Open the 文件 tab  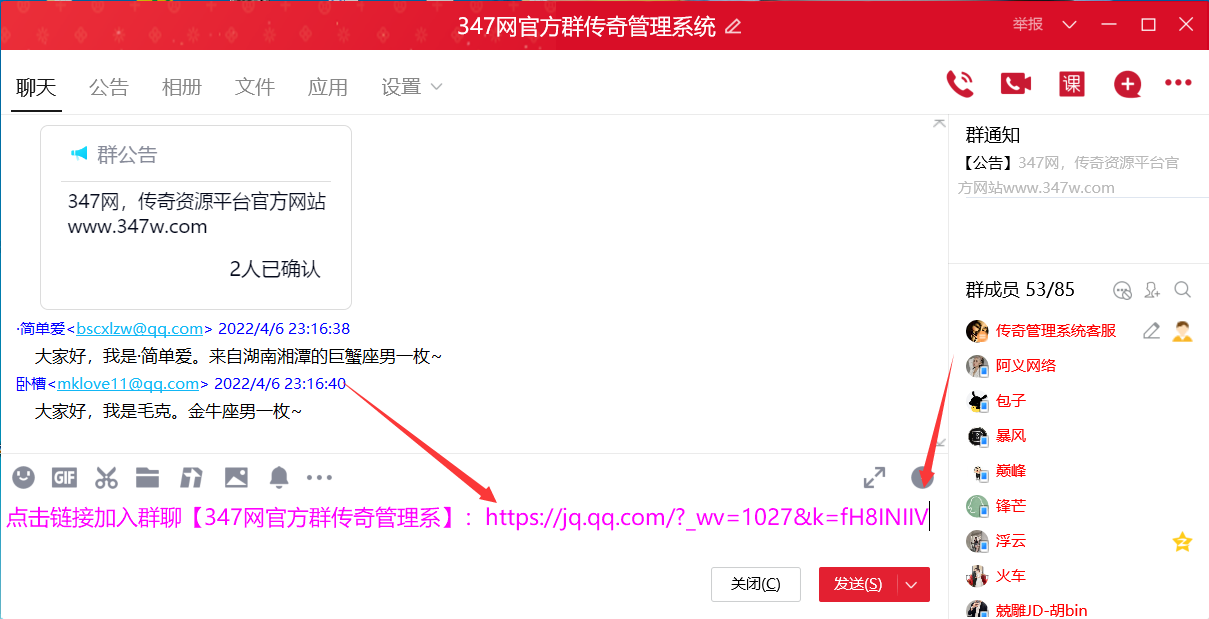255,87
